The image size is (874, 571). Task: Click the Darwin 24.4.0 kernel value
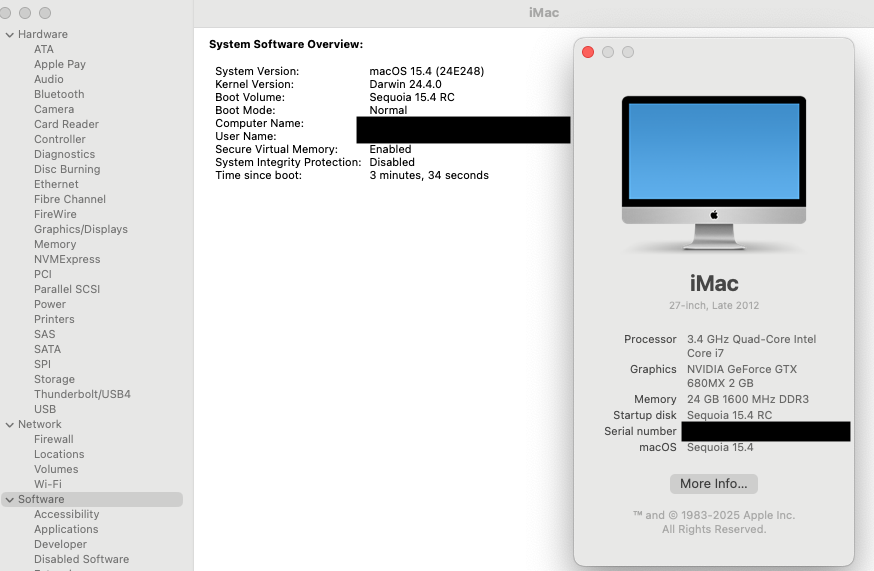point(405,84)
